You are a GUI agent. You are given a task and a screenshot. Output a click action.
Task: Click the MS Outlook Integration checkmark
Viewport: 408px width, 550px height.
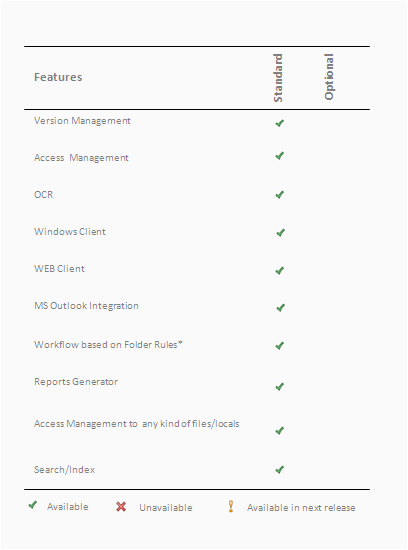click(280, 308)
